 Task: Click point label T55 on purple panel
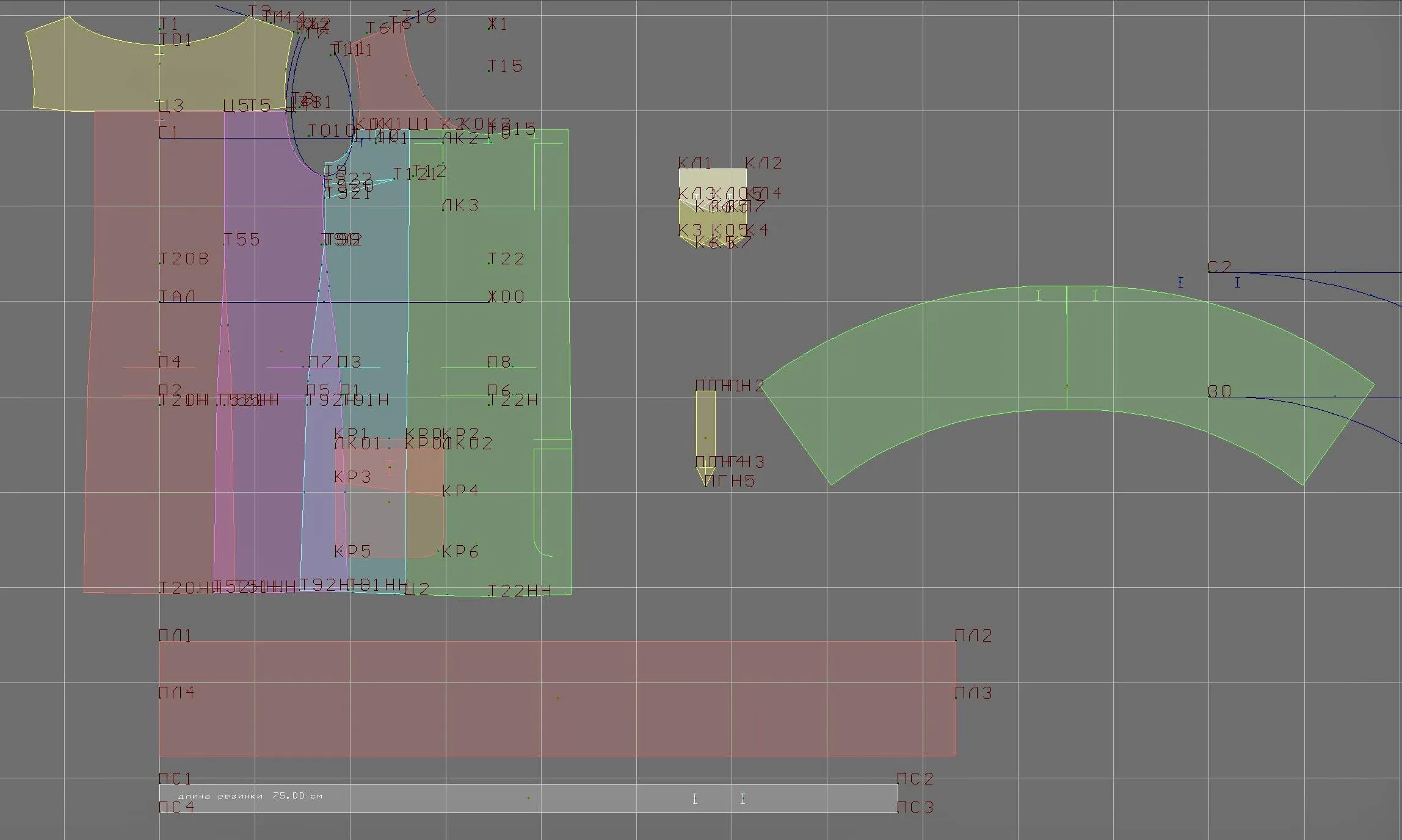click(x=242, y=239)
